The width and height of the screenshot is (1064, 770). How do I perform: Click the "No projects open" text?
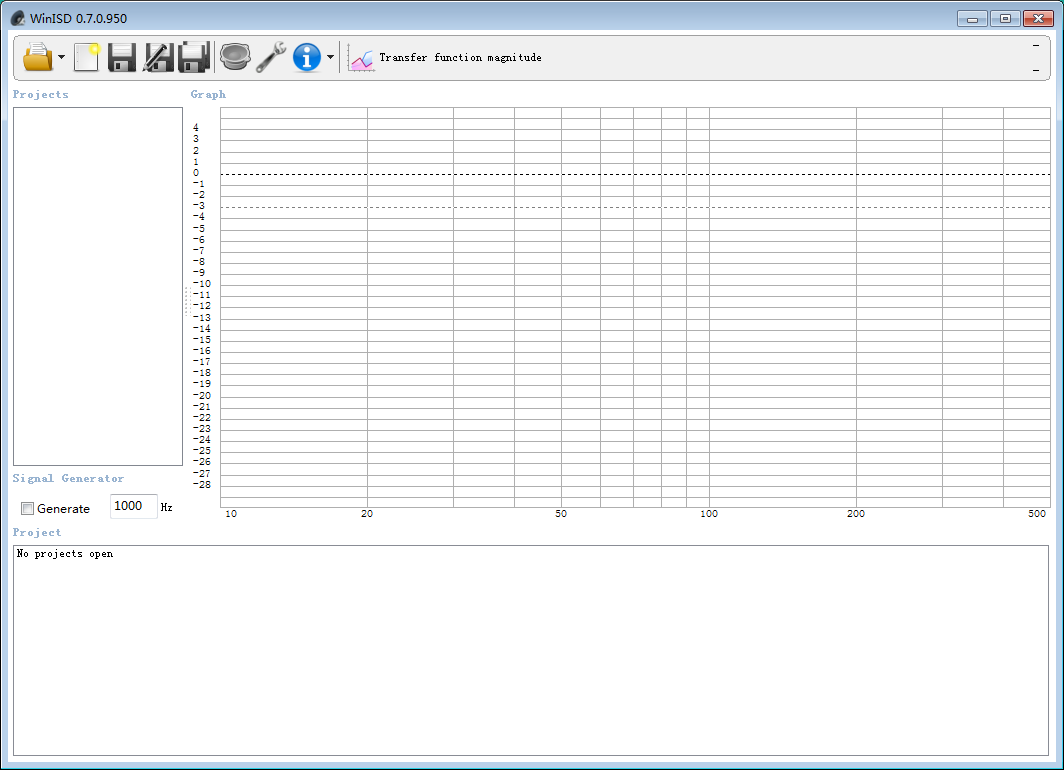pyautogui.click(x=64, y=554)
